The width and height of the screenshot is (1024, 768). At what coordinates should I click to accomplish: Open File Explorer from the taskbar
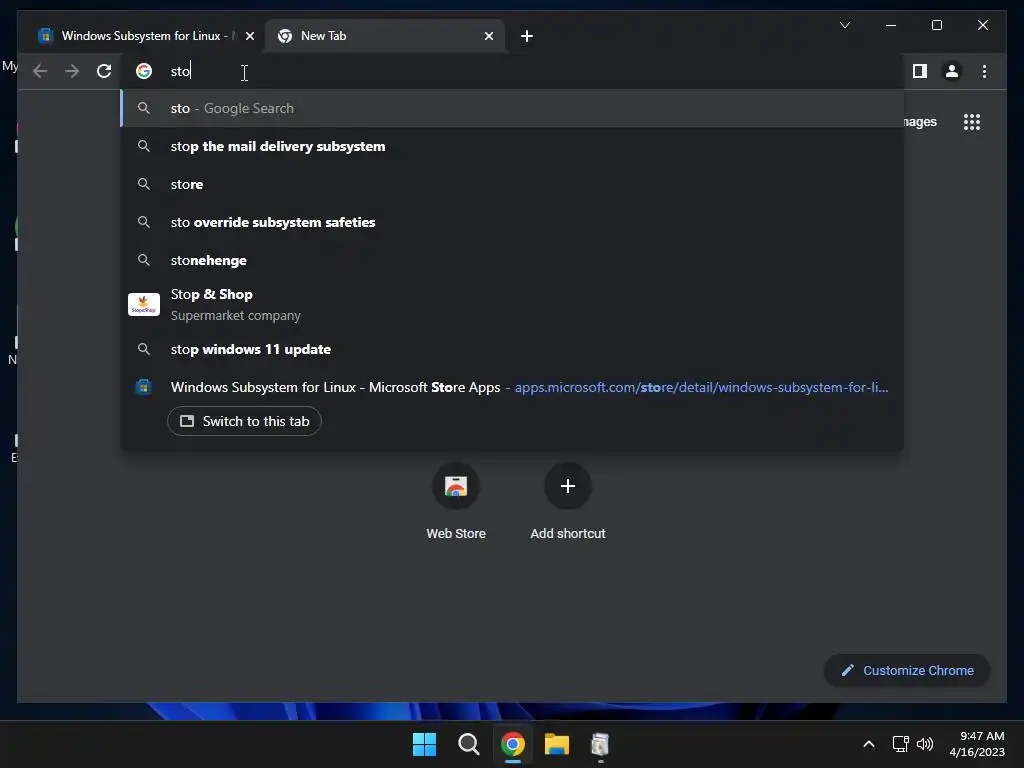coord(557,744)
